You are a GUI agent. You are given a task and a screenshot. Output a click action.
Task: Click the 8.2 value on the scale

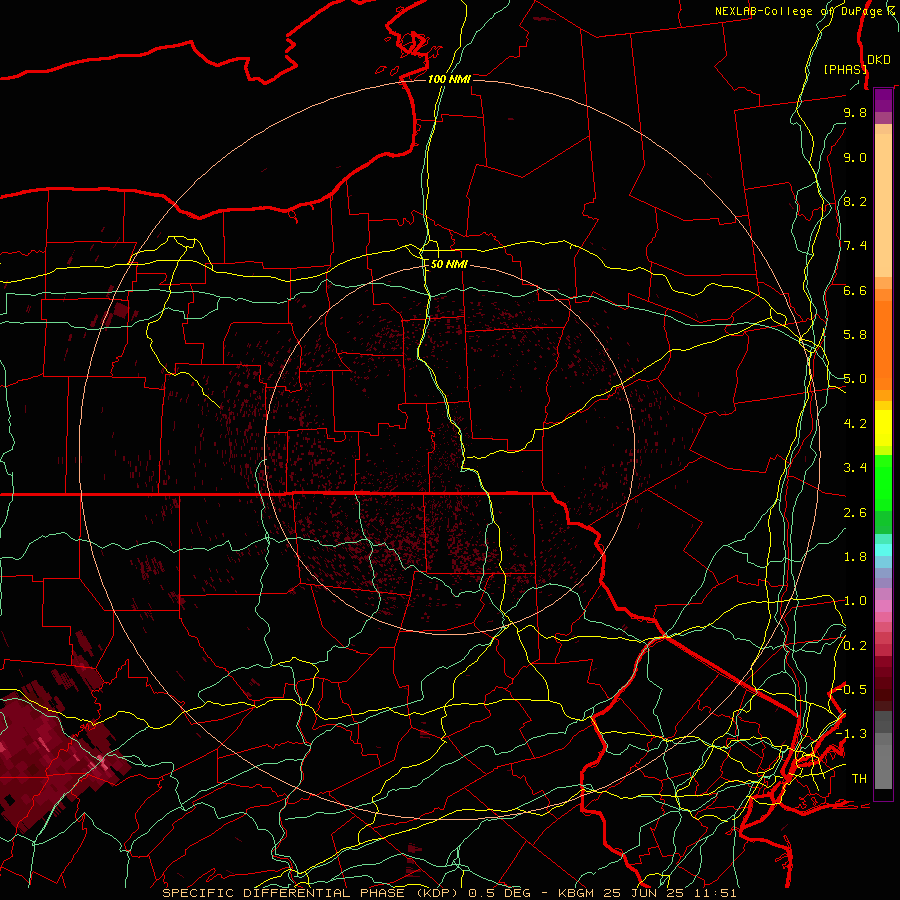[x=855, y=201]
